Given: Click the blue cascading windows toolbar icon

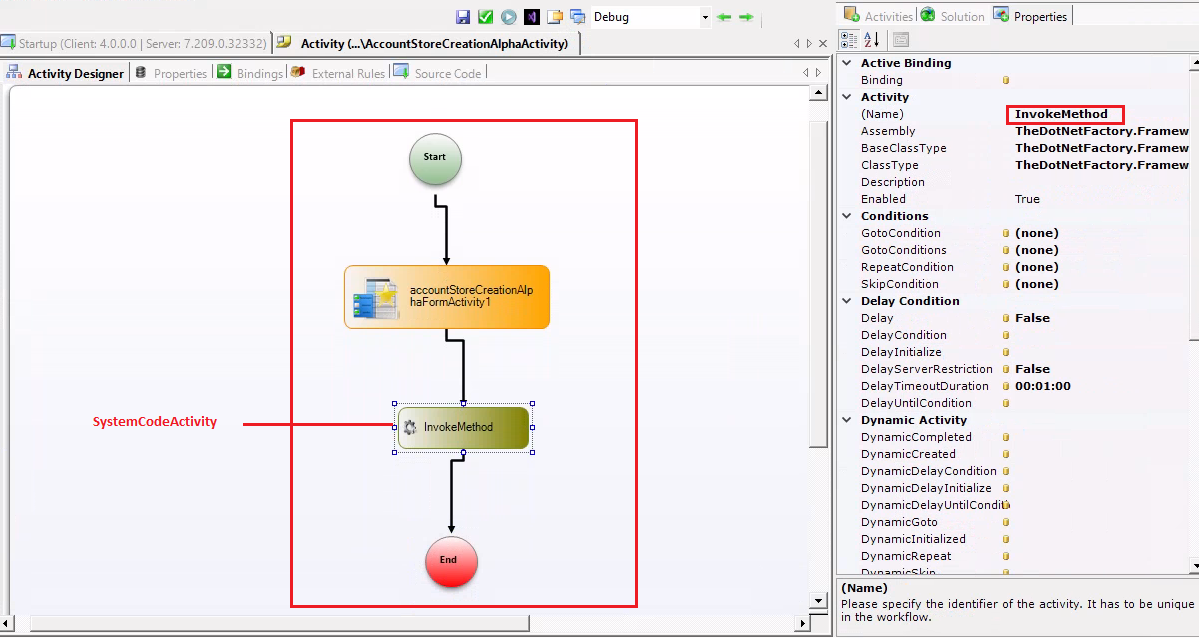Looking at the screenshot, I should tap(578, 17).
